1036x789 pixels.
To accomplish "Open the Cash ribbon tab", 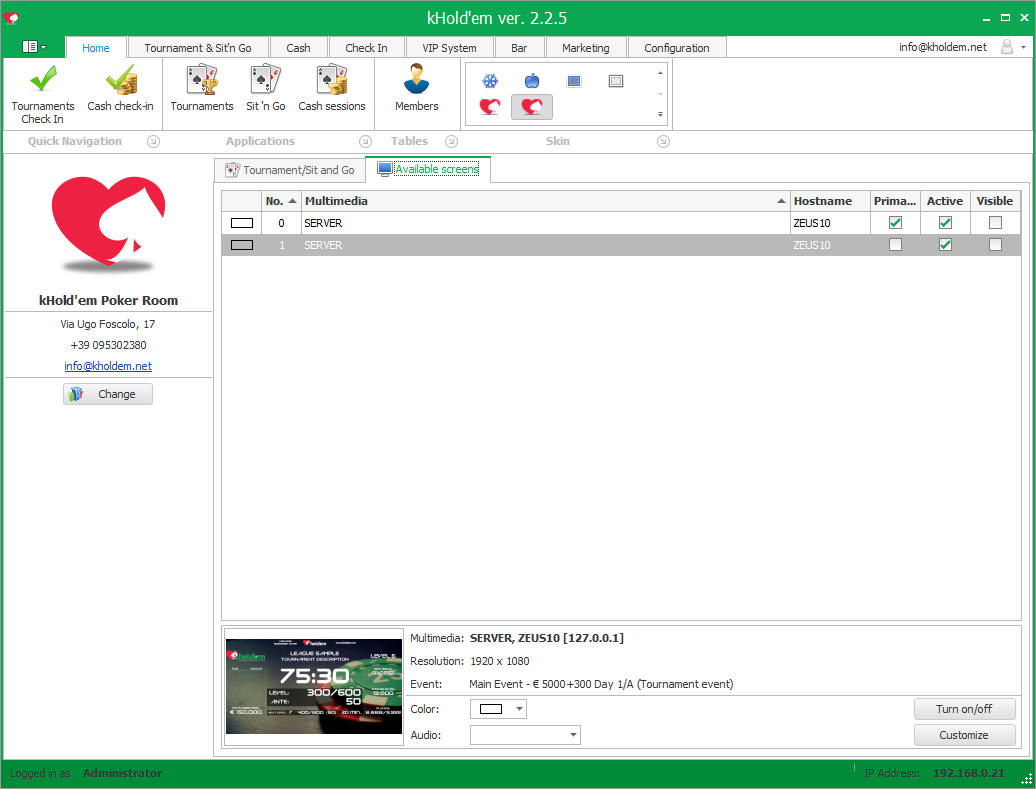I will (x=298, y=48).
